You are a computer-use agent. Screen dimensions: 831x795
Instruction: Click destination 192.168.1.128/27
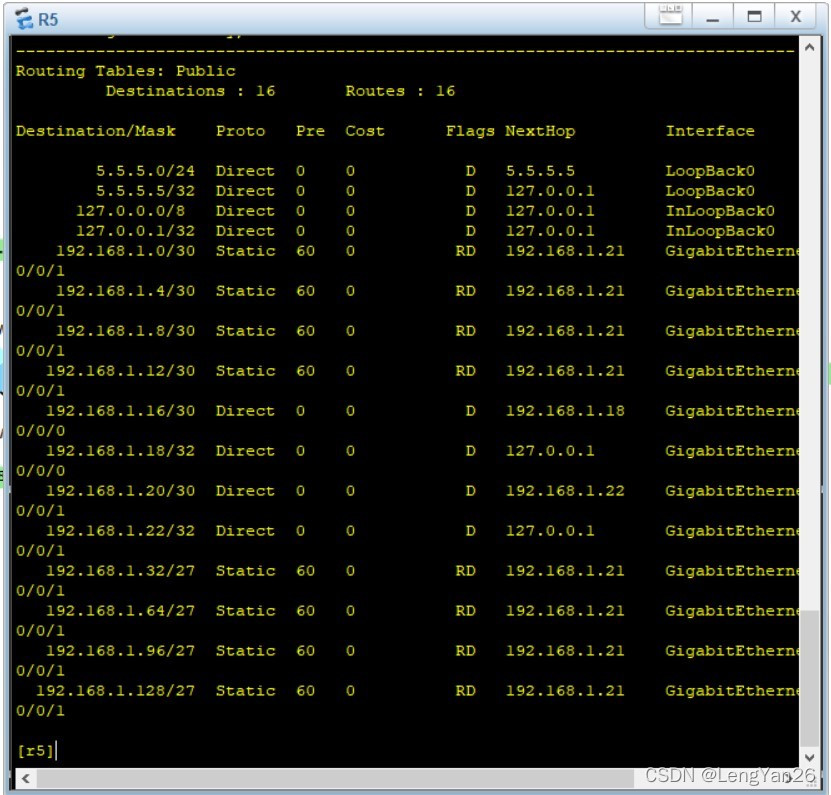click(116, 691)
